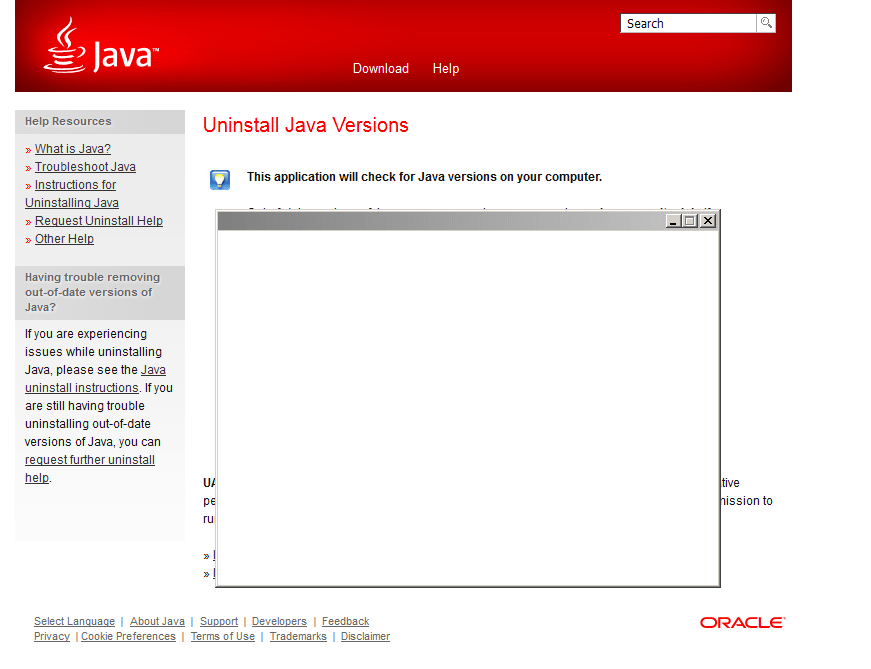
Task: Click Support footer link
Action: click(219, 621)
